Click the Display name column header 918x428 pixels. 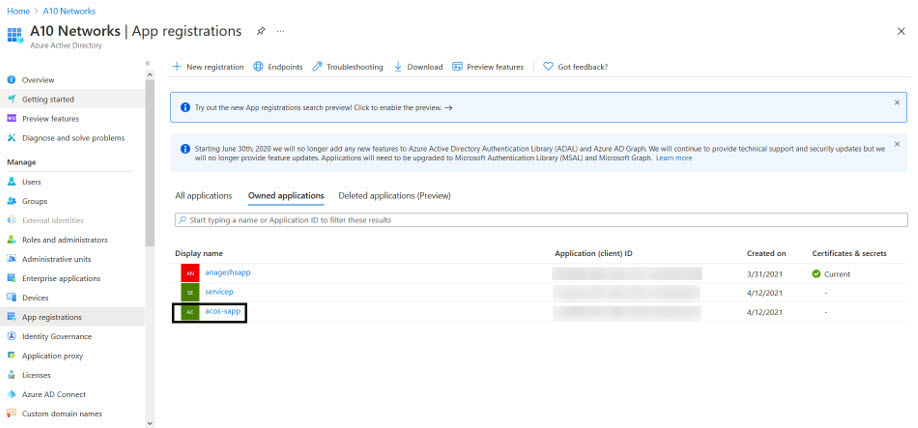coord(198,254)
